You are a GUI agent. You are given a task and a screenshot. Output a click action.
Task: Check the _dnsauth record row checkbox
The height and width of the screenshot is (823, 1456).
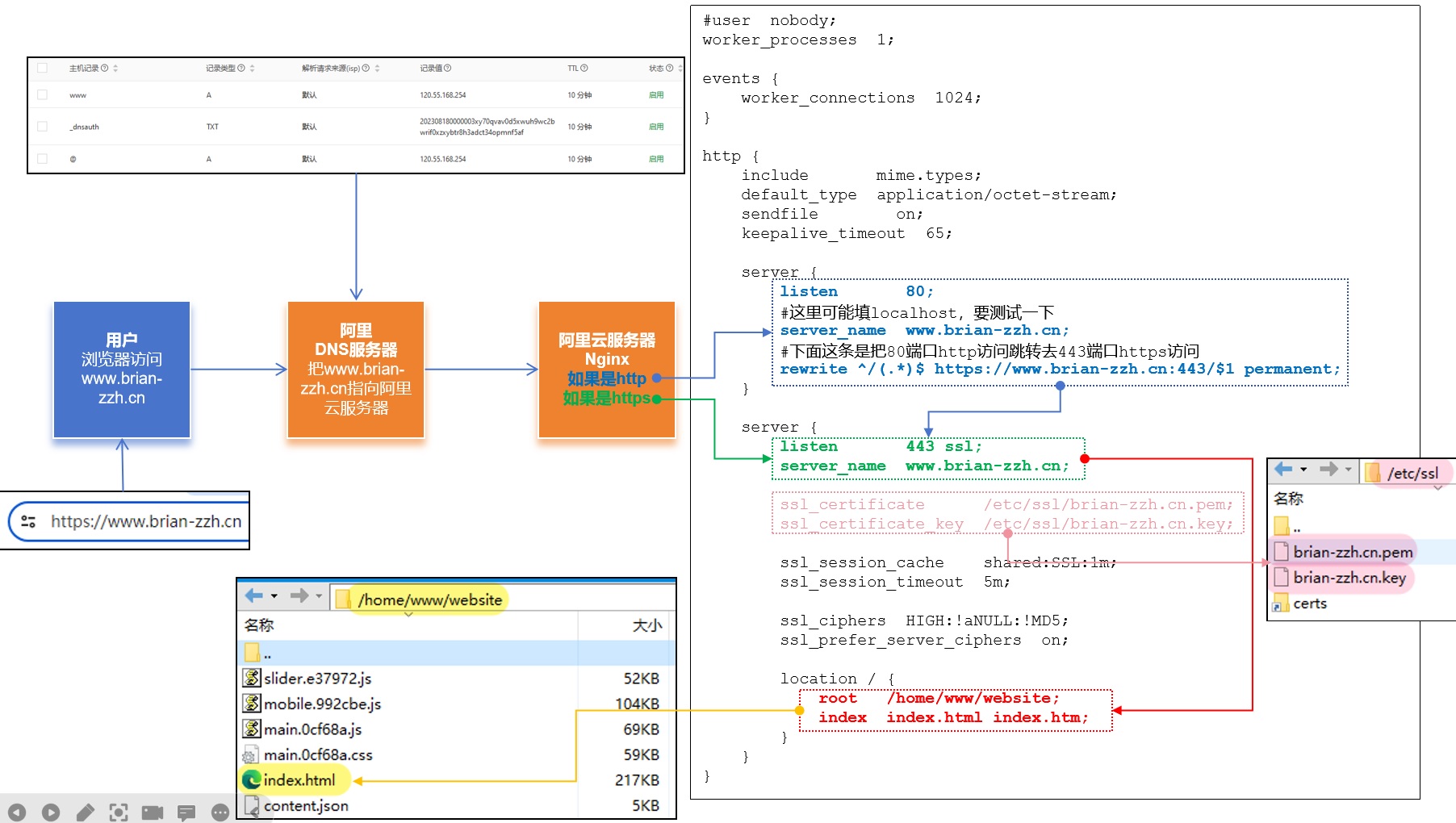43,127
